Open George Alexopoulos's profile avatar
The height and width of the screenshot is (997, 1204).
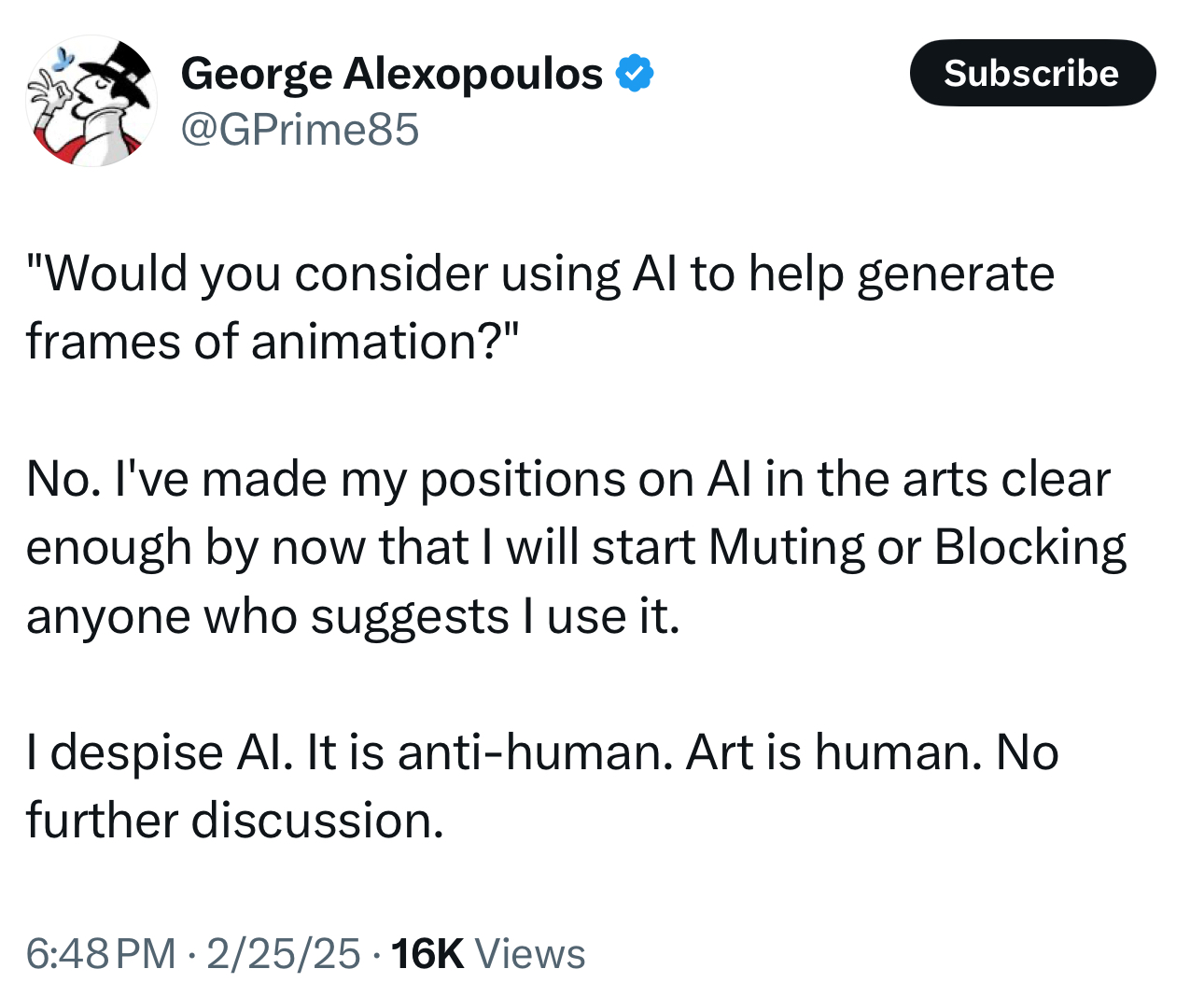[91, 101]
